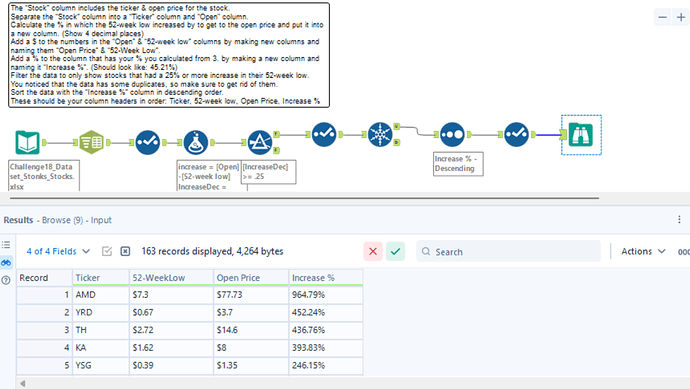Click the $3.7 open price cell
This screenshot has width=690, height=389.
(x=251, y=312)
